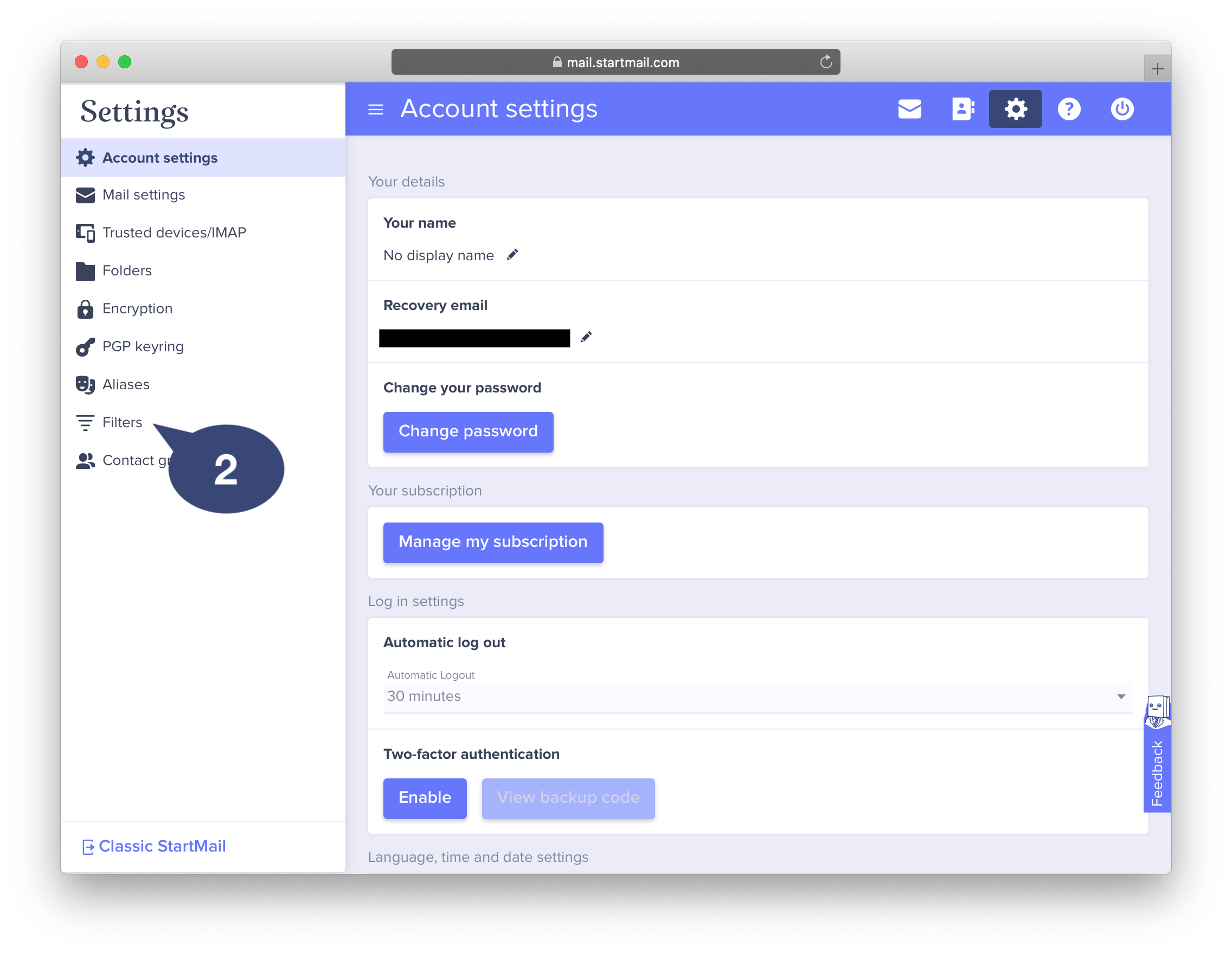Click the Help question mark icon
The height and width of the screenshot is (954, 1232).
click(x=1069, y=109)
